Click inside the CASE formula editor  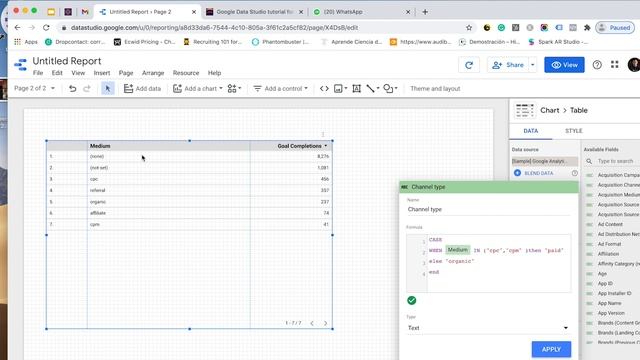click(499, 263)
